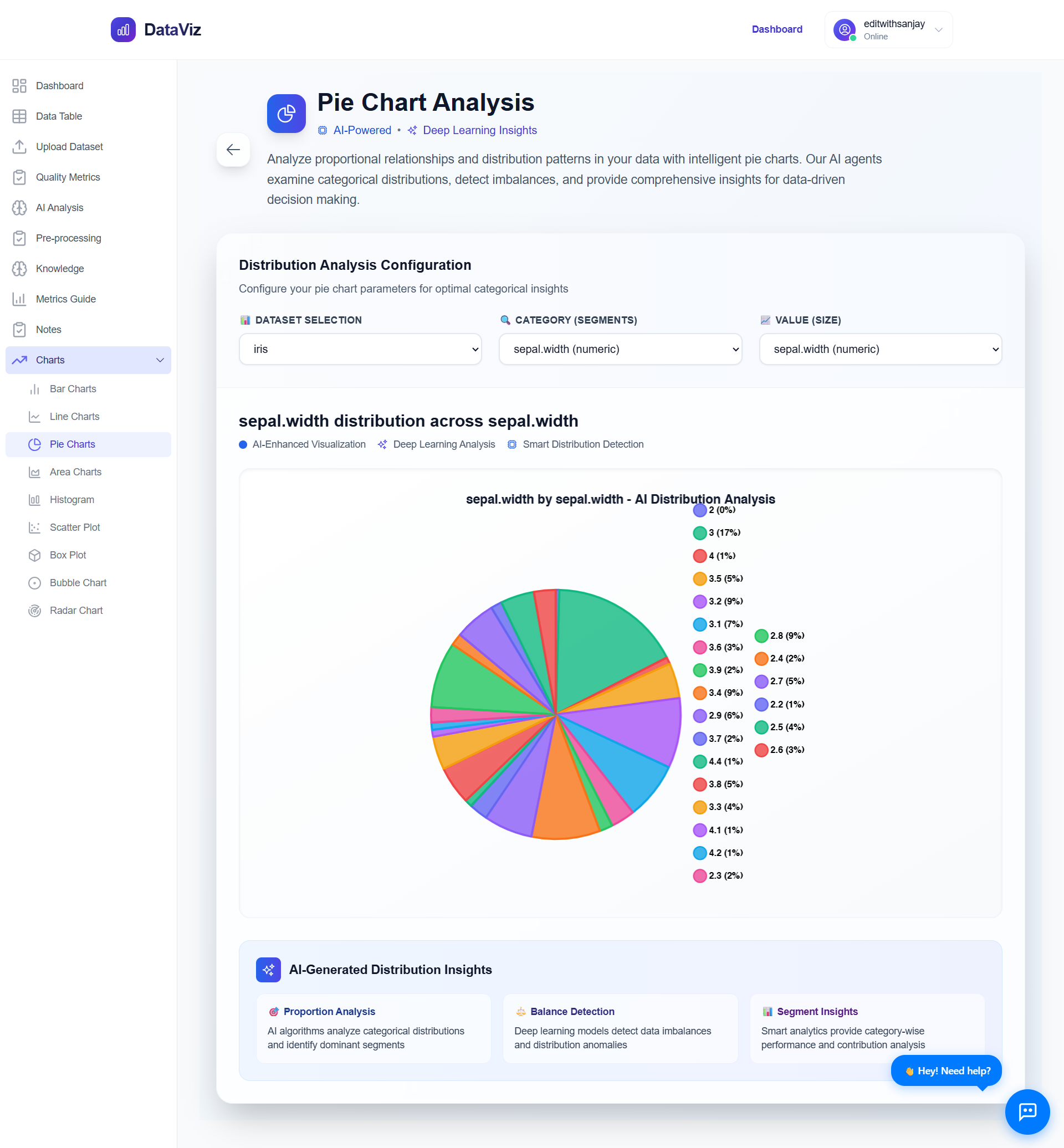This screenshot has height=1148, width=1064.
Task: Open the Histogram chart page
Action: 72,500
